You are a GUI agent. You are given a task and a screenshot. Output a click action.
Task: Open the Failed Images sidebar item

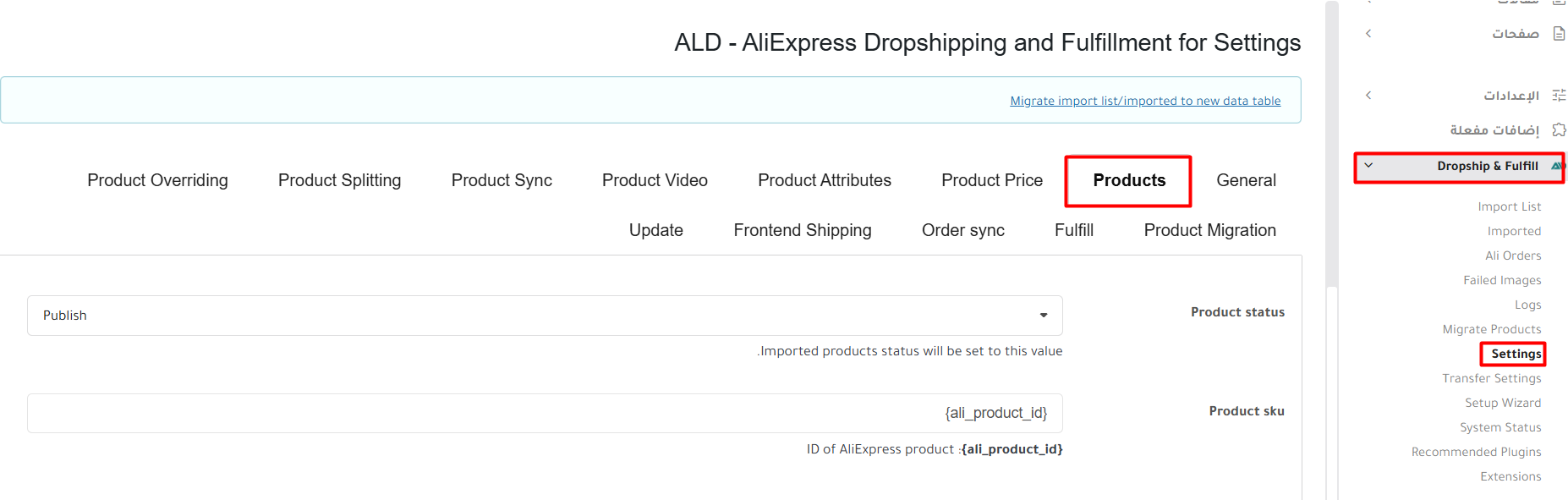pos(1502,280)
